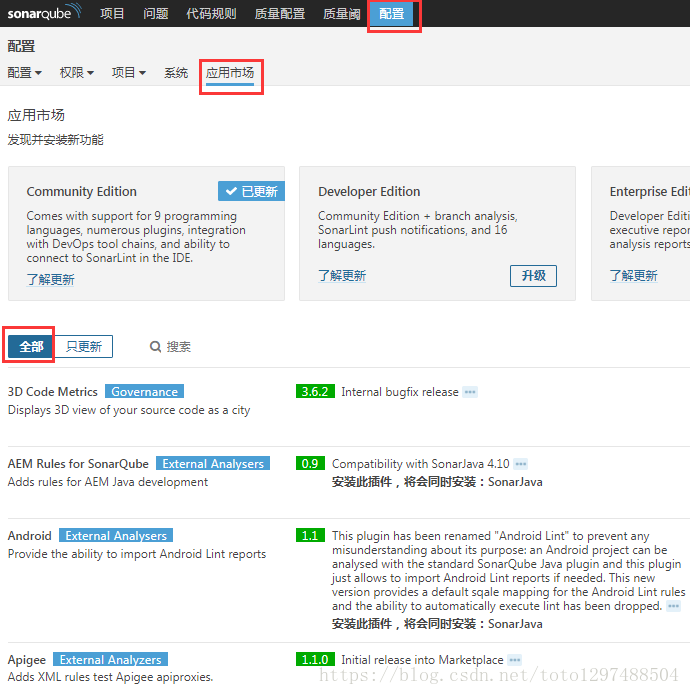690x695 pixels.
Task: Click the 1.1 version badge for Android
Action: (310, 535)
